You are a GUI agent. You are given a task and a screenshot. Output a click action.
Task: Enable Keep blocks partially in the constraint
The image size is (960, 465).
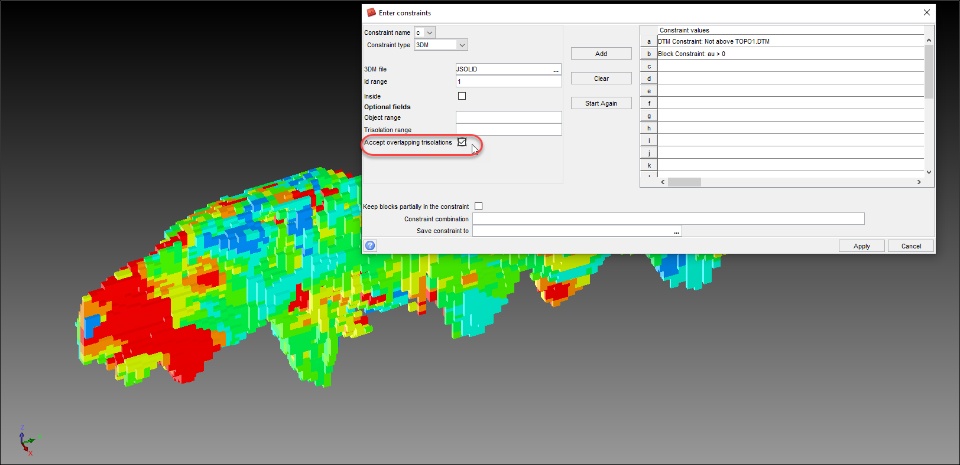tap(479, 206)
